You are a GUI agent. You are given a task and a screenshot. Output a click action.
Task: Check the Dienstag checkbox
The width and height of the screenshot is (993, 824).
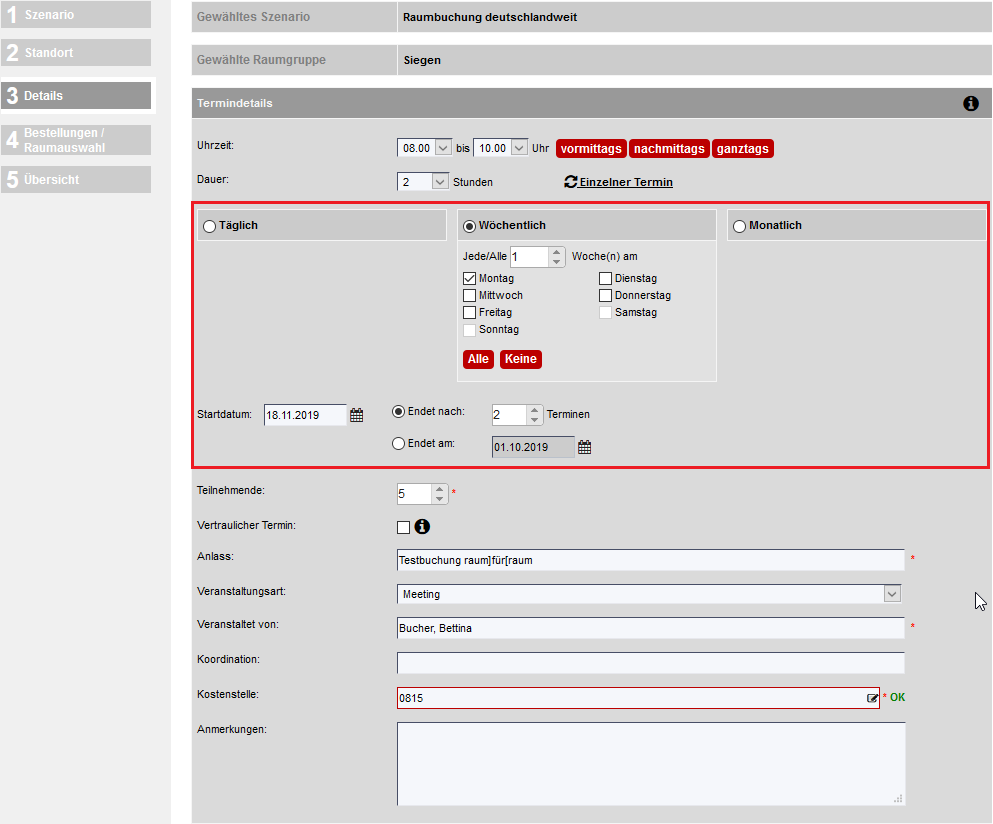tap(605, 278)
